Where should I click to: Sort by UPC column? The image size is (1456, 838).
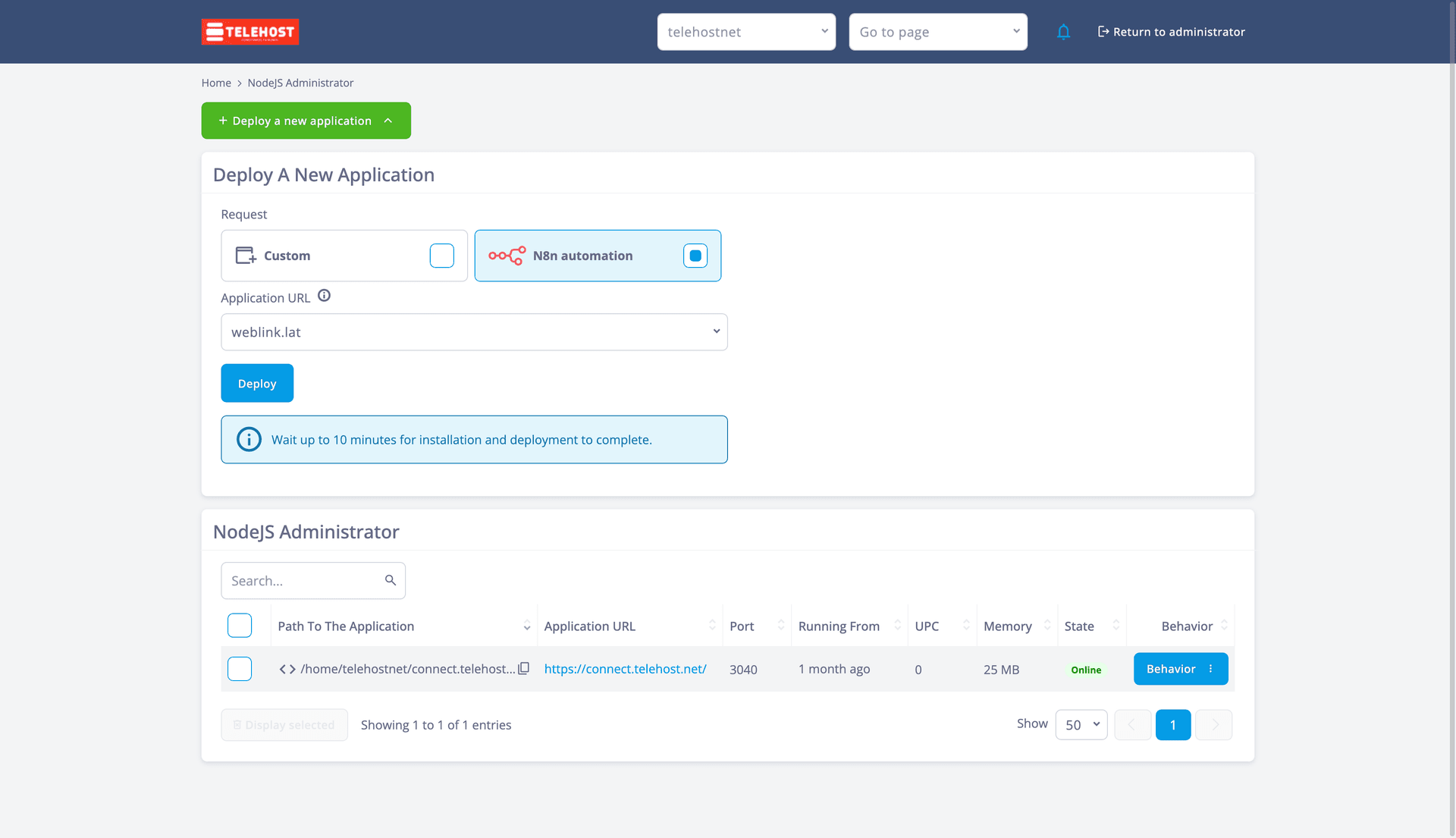pos(966,626)
